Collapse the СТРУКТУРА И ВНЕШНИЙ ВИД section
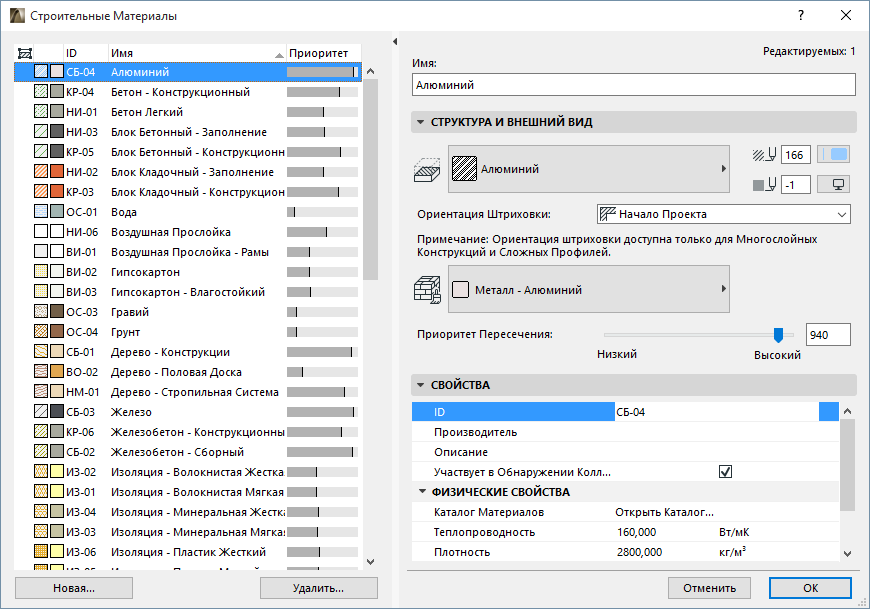Viewport: 870px width, 609px height. [421, 122]
